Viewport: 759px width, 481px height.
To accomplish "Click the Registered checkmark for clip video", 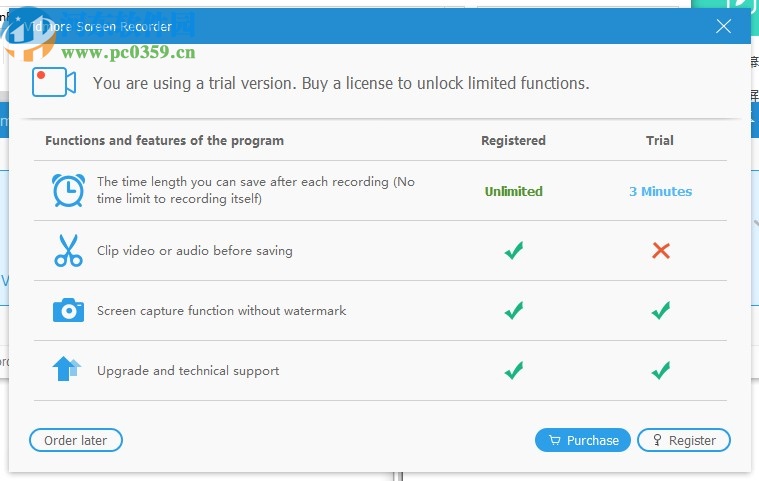I will (x=513, y=251).
